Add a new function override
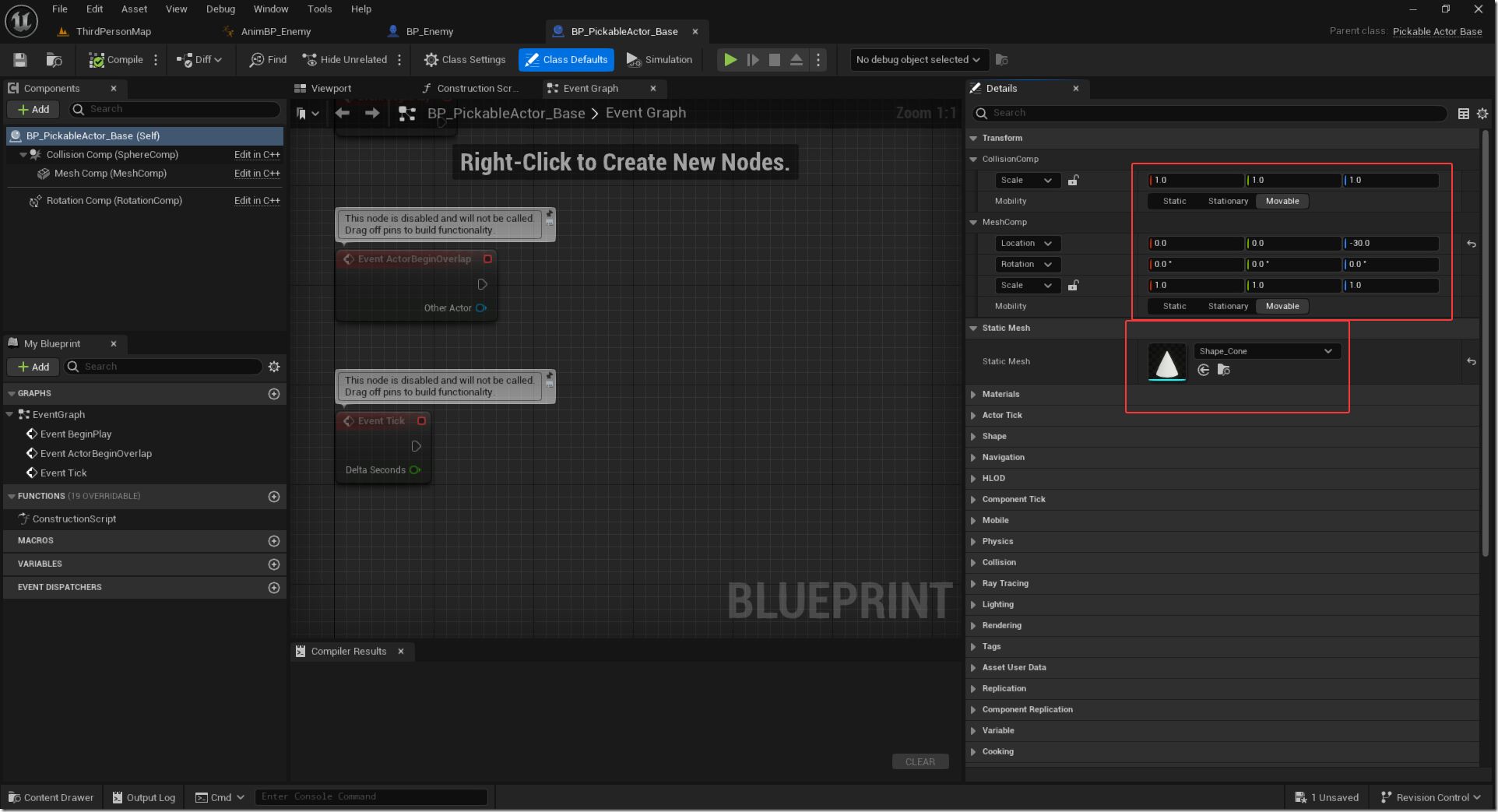The image size is (1498, 812). (x=274, y=497)
